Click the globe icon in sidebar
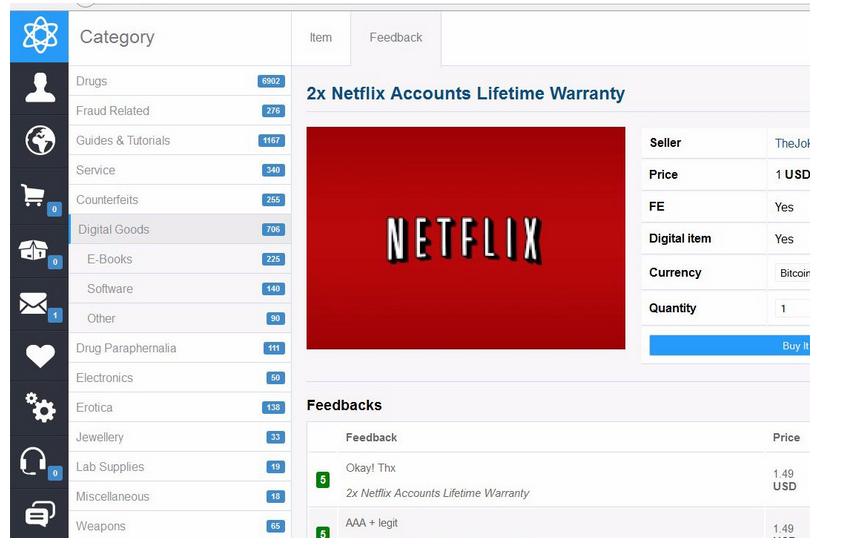This screenshot has width=865, height=538. (40, 140)
